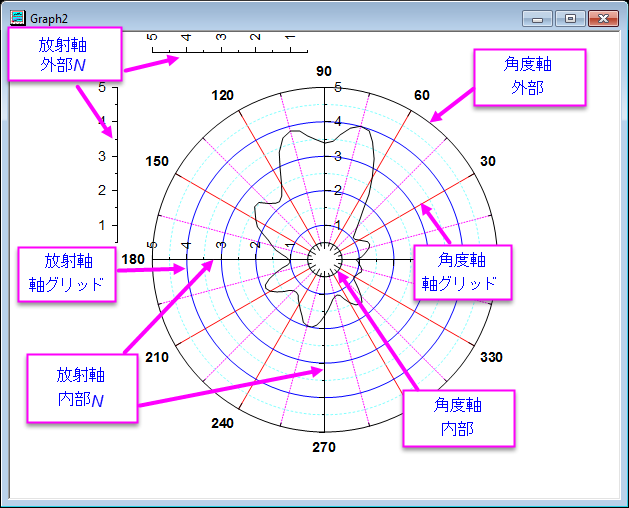This screenshot has height=508, width=629.
Task: Click label 2 on the detached top radial axis
Action: tap(255, 37)
